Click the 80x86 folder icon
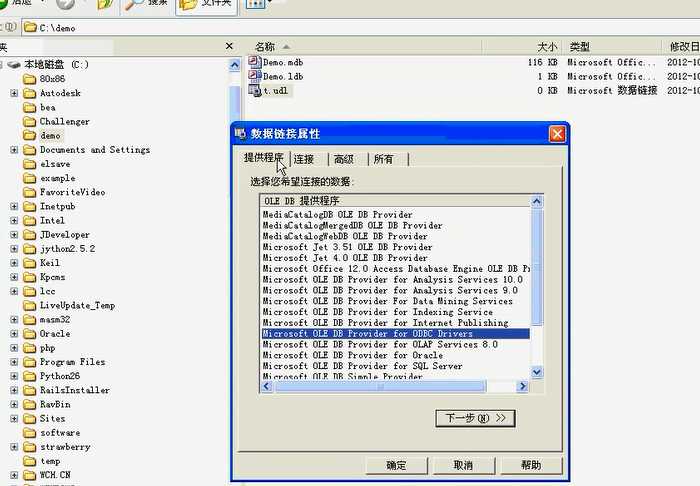The image size is (700, 486). coord(29,79)
